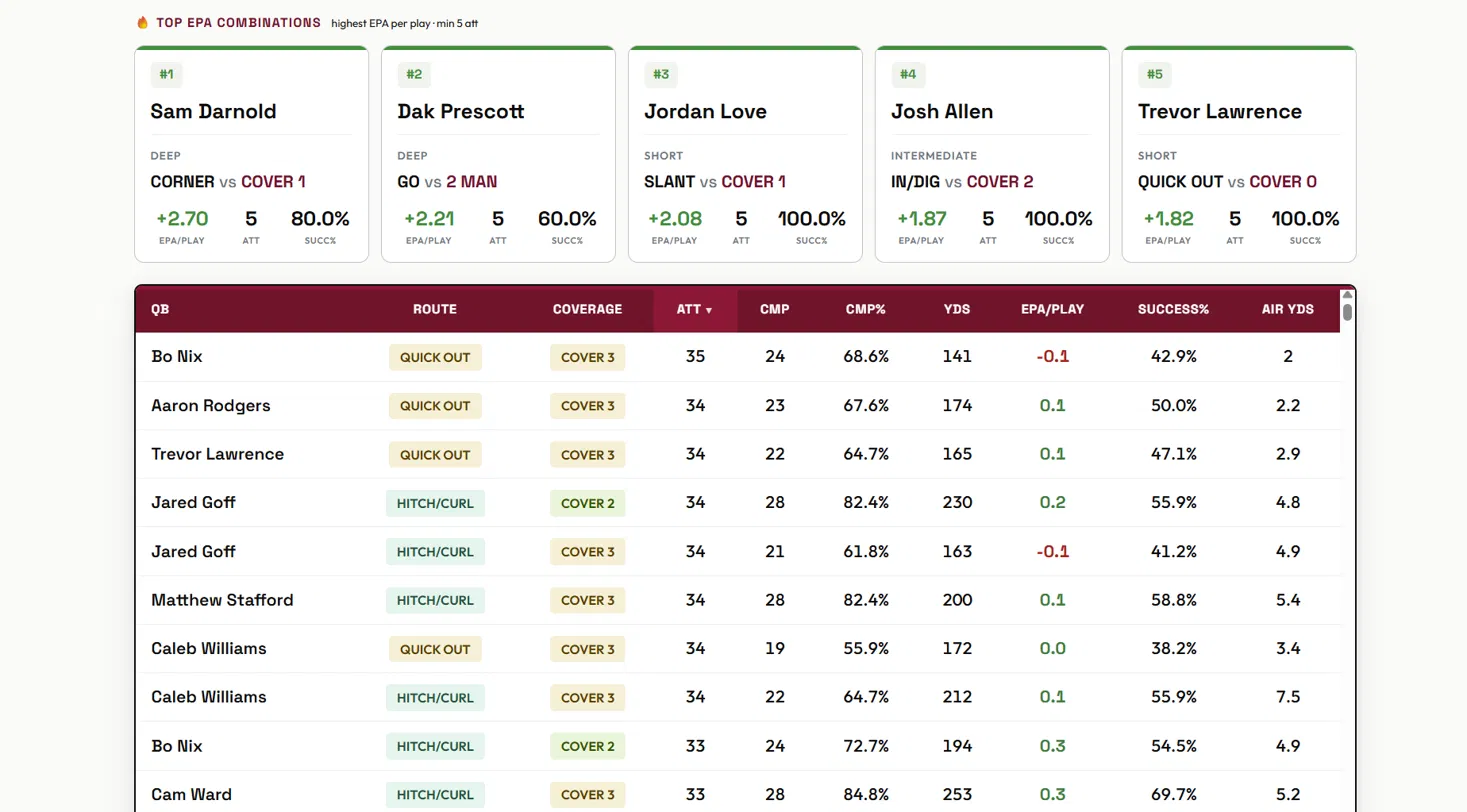Click the COVER 3 tag in Cam Ward's row
The image size is (1467, 812).
pos(588,795)
